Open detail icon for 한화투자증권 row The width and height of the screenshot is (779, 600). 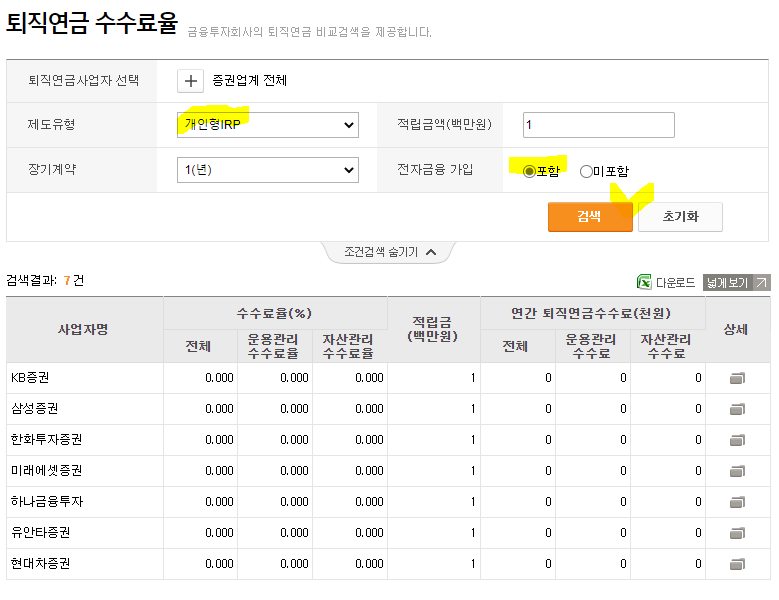(737, 440)
